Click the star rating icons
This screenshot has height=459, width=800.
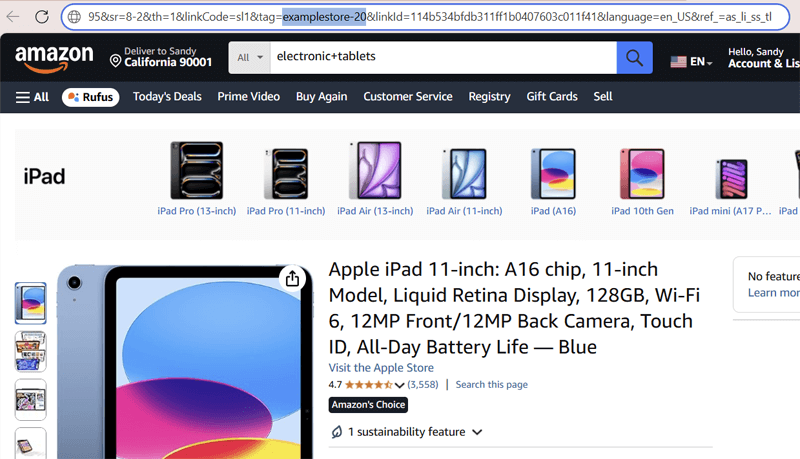(368, 385)
